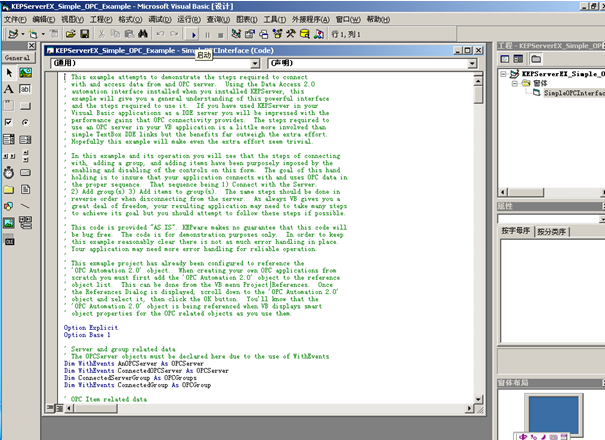
Task: Collapse the 窗体 folder in project tree
Action: (x=516, y=84)
